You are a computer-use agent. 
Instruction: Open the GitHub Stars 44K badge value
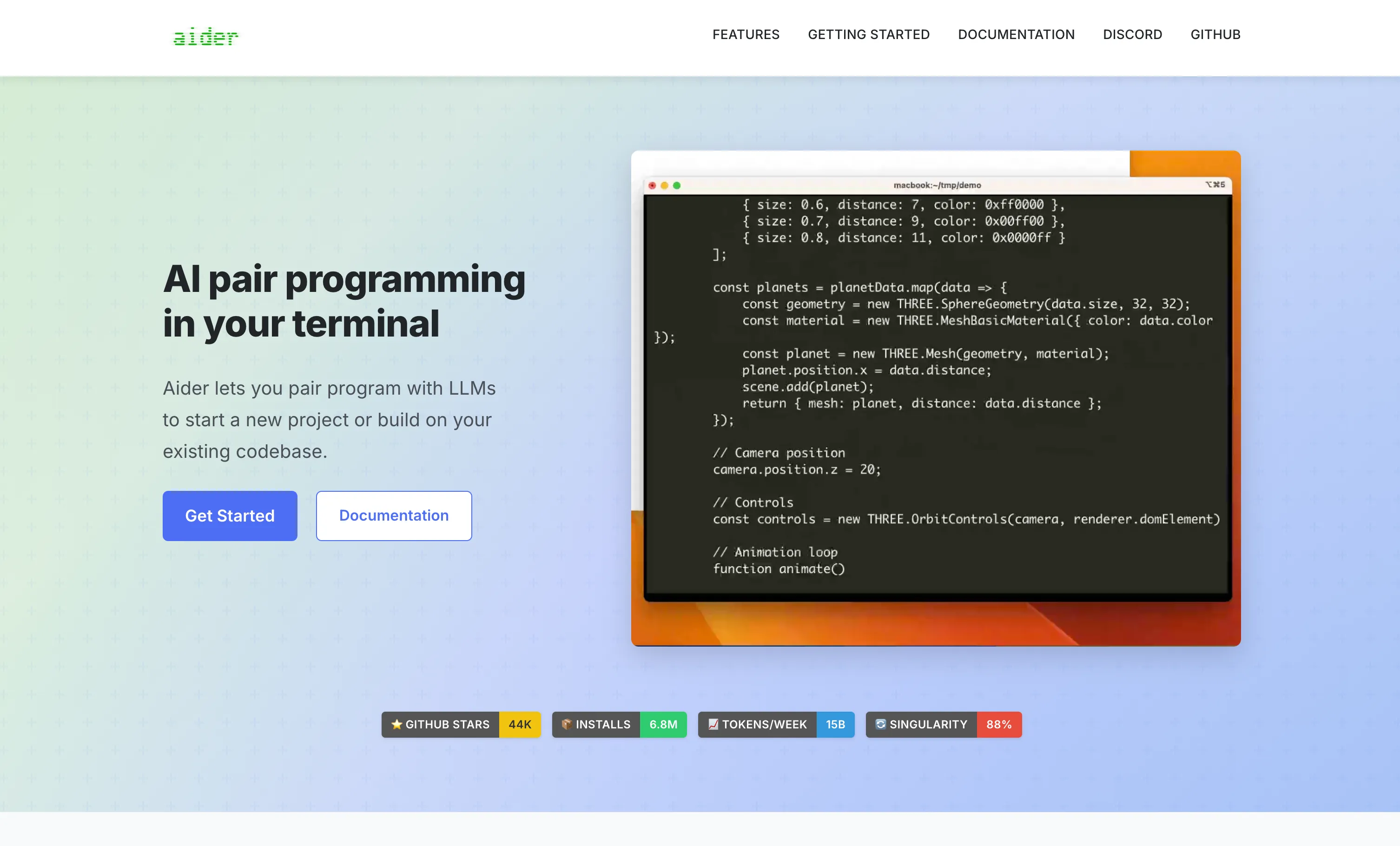click(x=520, y=724)
